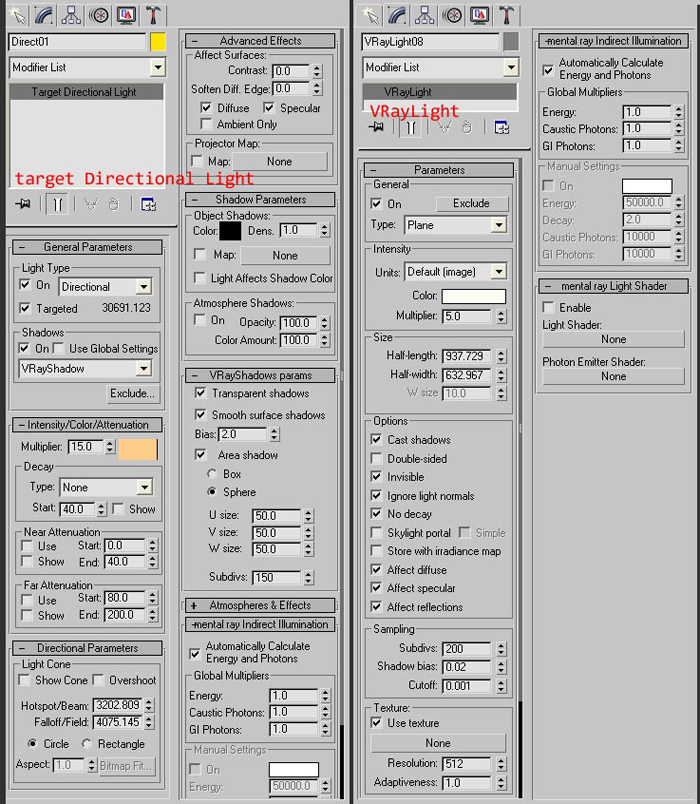Open Modifier List dropdown for Direct01
Image resolution: width=700 pixels, height=804 pixels.
pos(158,67)
